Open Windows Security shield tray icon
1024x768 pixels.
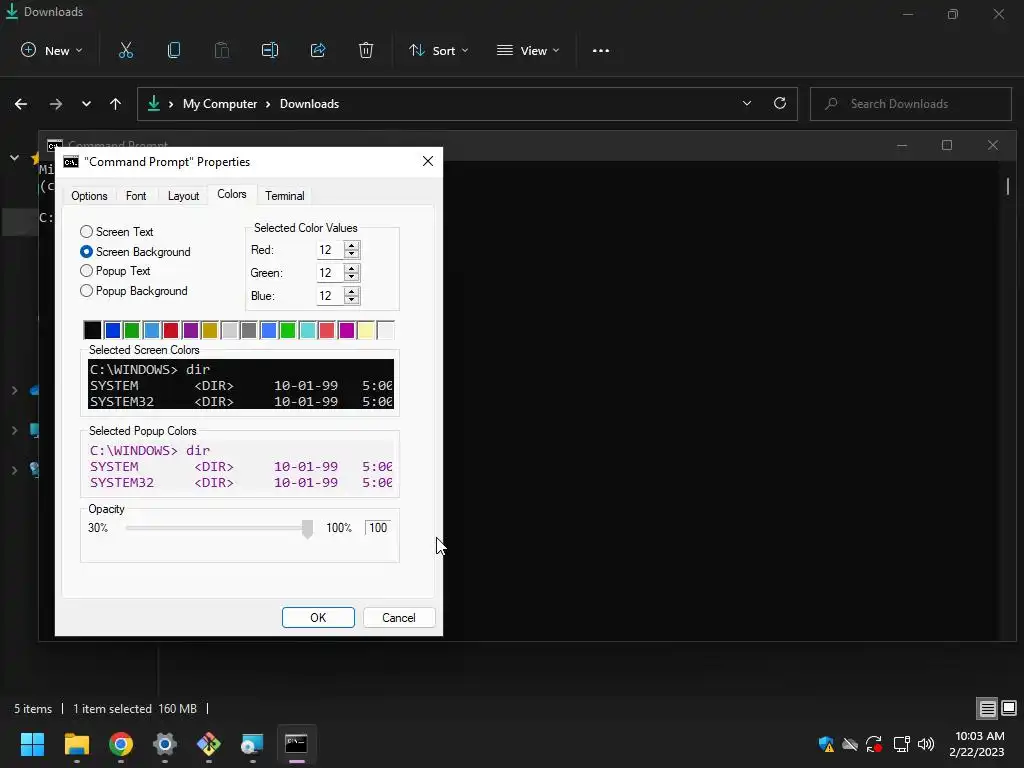[x=826, y=744]
